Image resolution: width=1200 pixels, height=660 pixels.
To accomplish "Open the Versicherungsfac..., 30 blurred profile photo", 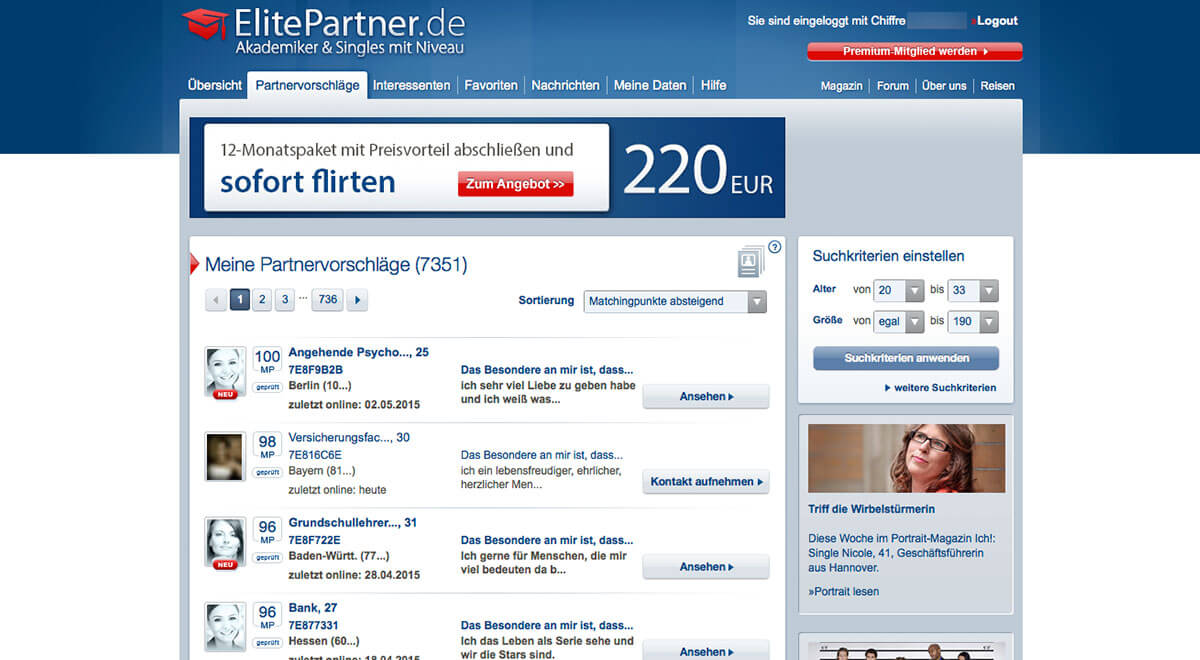I will point(225,457).
